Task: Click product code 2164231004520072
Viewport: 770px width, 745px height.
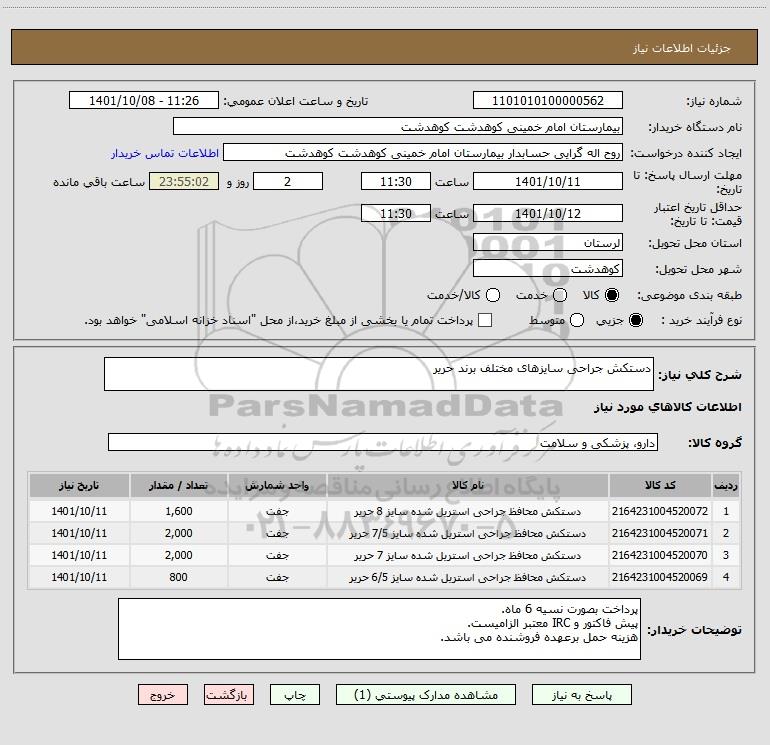Action: point(660,511)
